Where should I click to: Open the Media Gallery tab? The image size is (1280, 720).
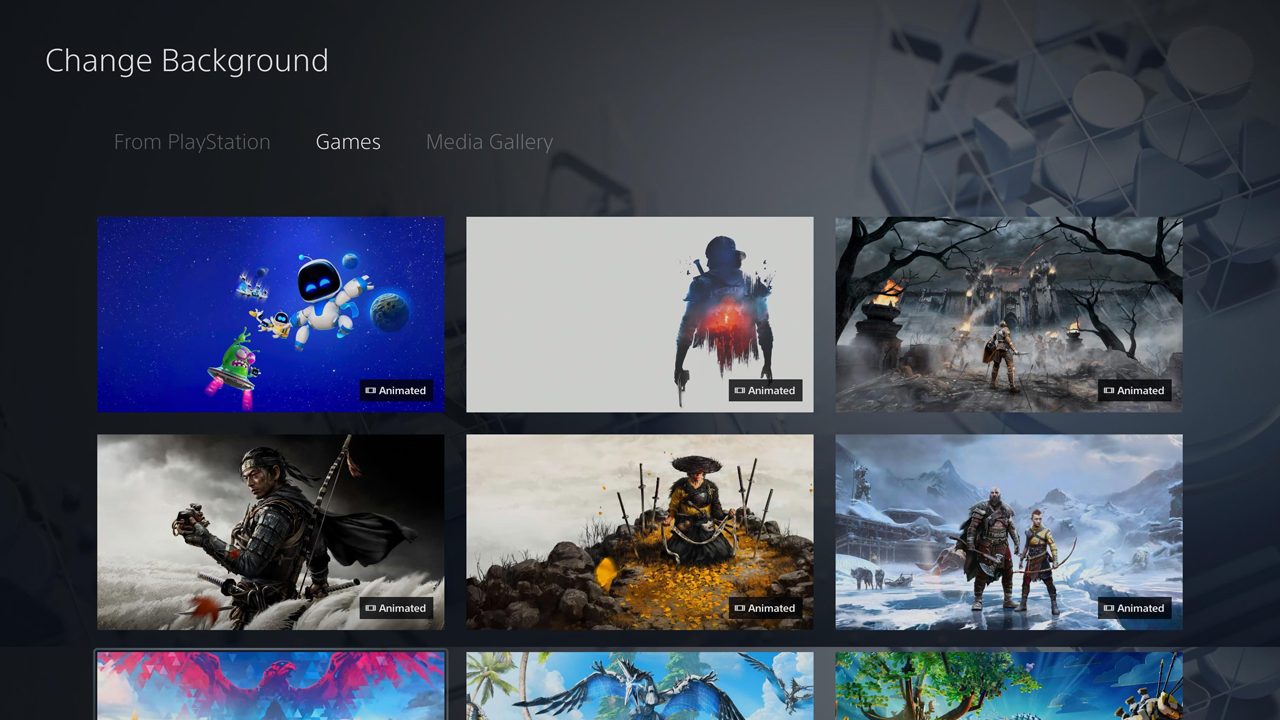coord(489,142)
